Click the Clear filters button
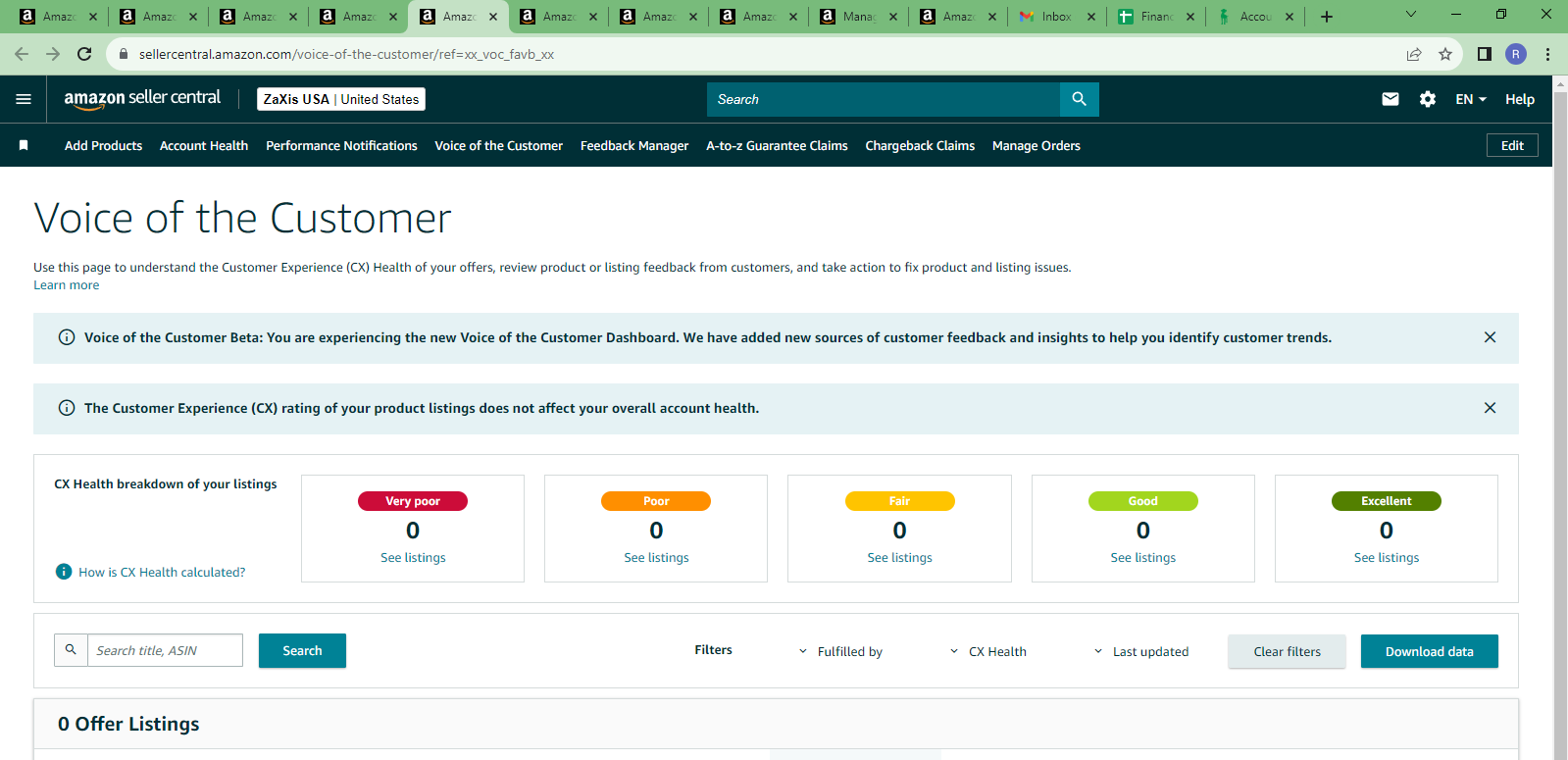The image size is (1568, 760). coord(1287,651)
